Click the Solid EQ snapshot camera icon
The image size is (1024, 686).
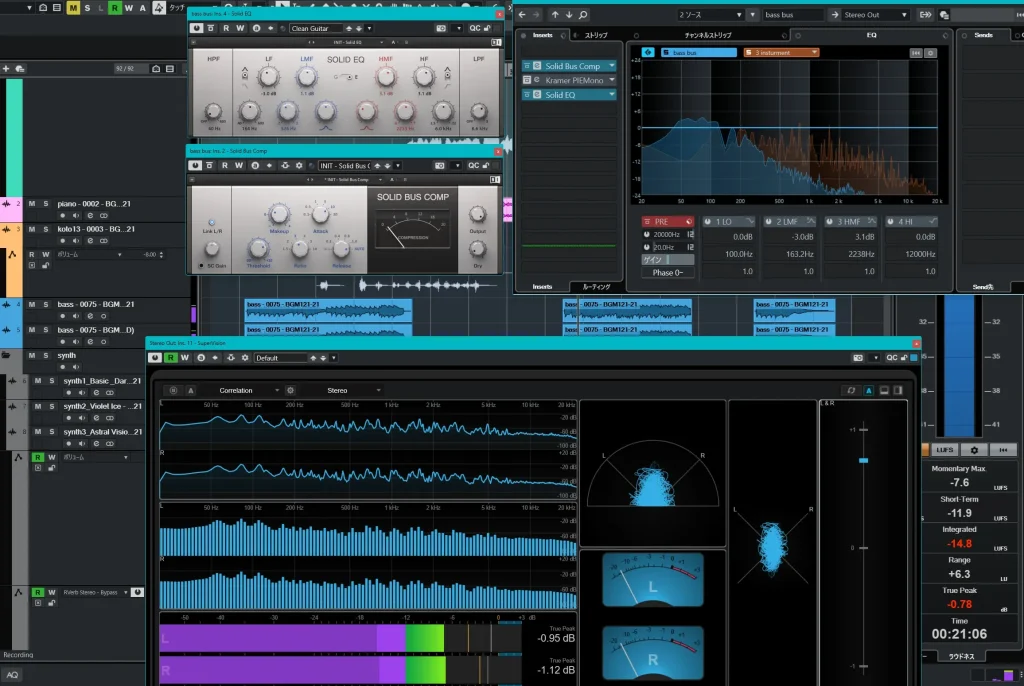[x=441, y=29]
